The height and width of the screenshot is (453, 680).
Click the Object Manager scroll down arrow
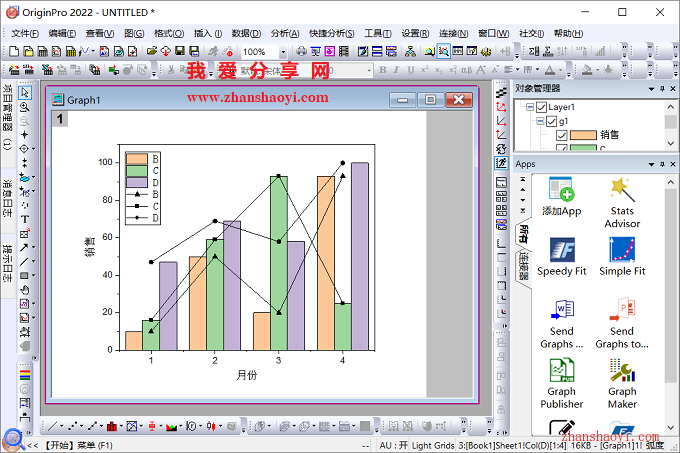[671, 143]
